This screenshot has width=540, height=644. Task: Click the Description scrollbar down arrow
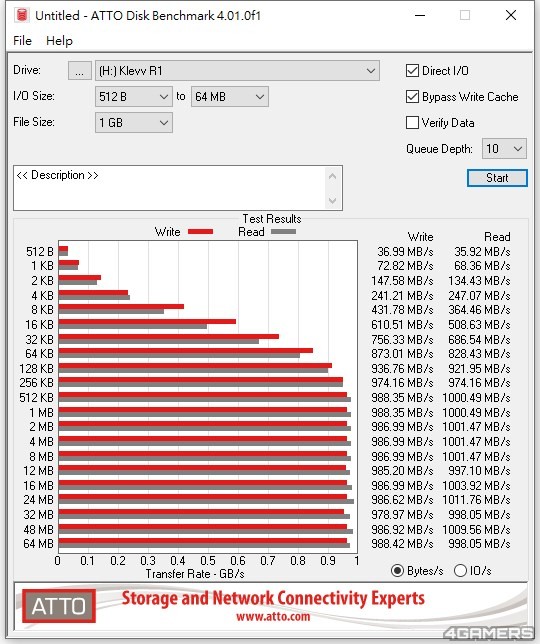pos(333,200)
